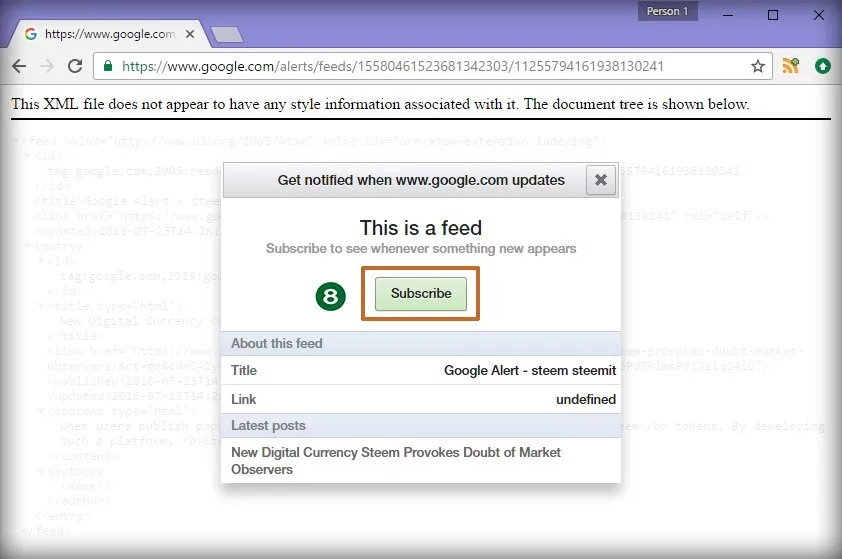842x559 pixels.
Task: Open the latest post about Steem digital currency
Action: click(396, 461)
